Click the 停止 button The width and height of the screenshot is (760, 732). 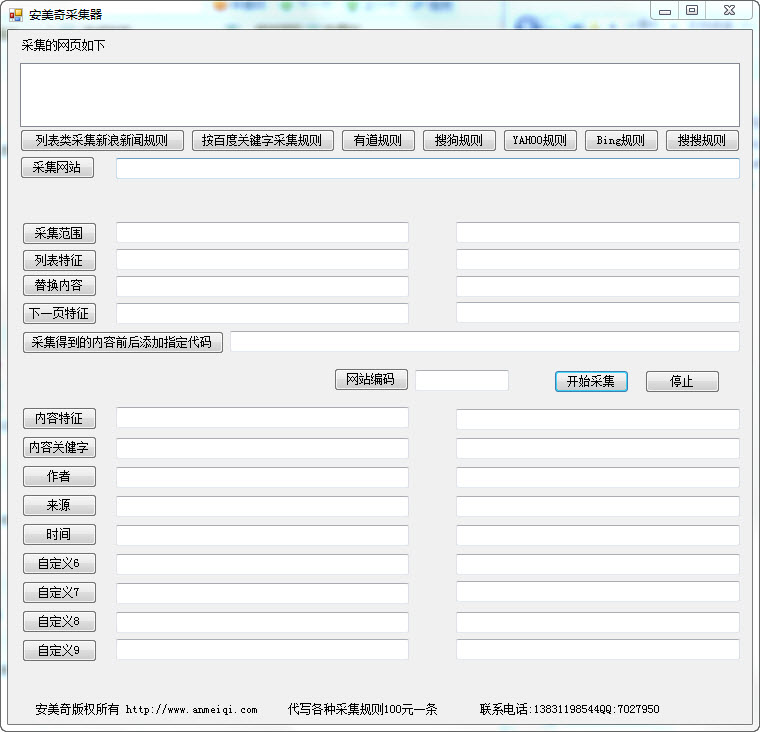pyautogui.click(x=681, y=381)
